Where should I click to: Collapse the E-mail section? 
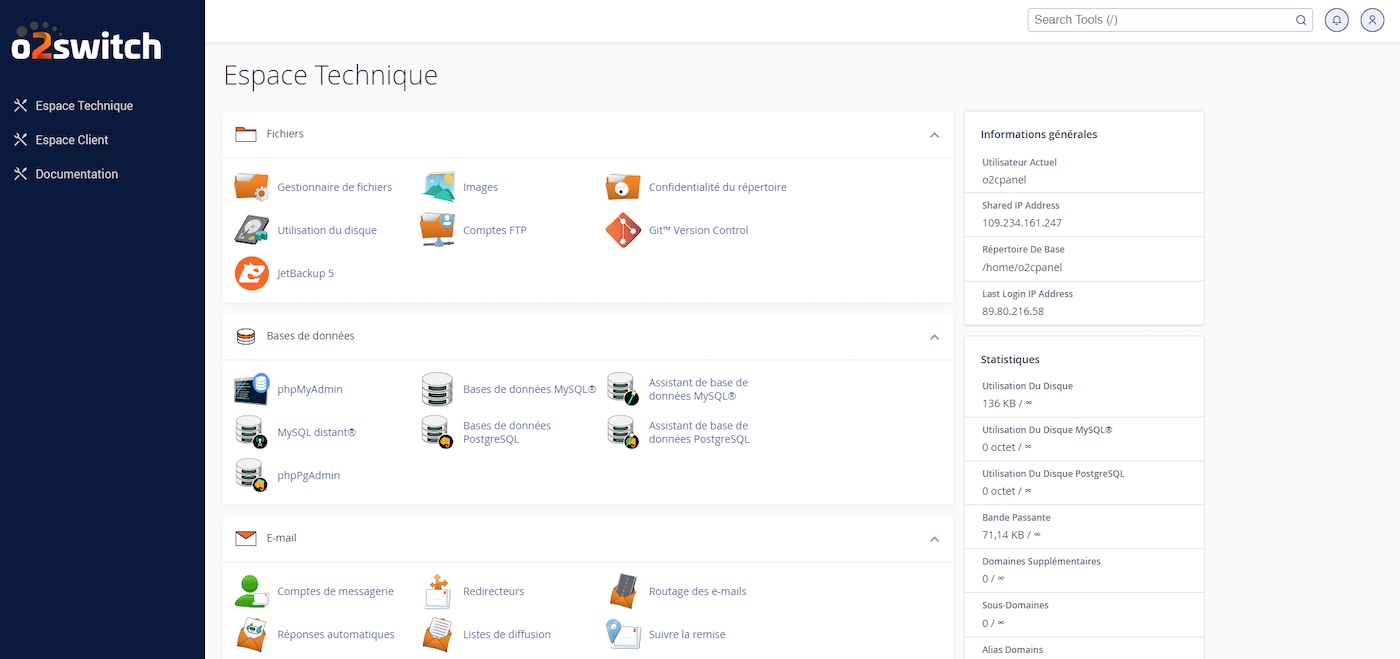point(934,538)
